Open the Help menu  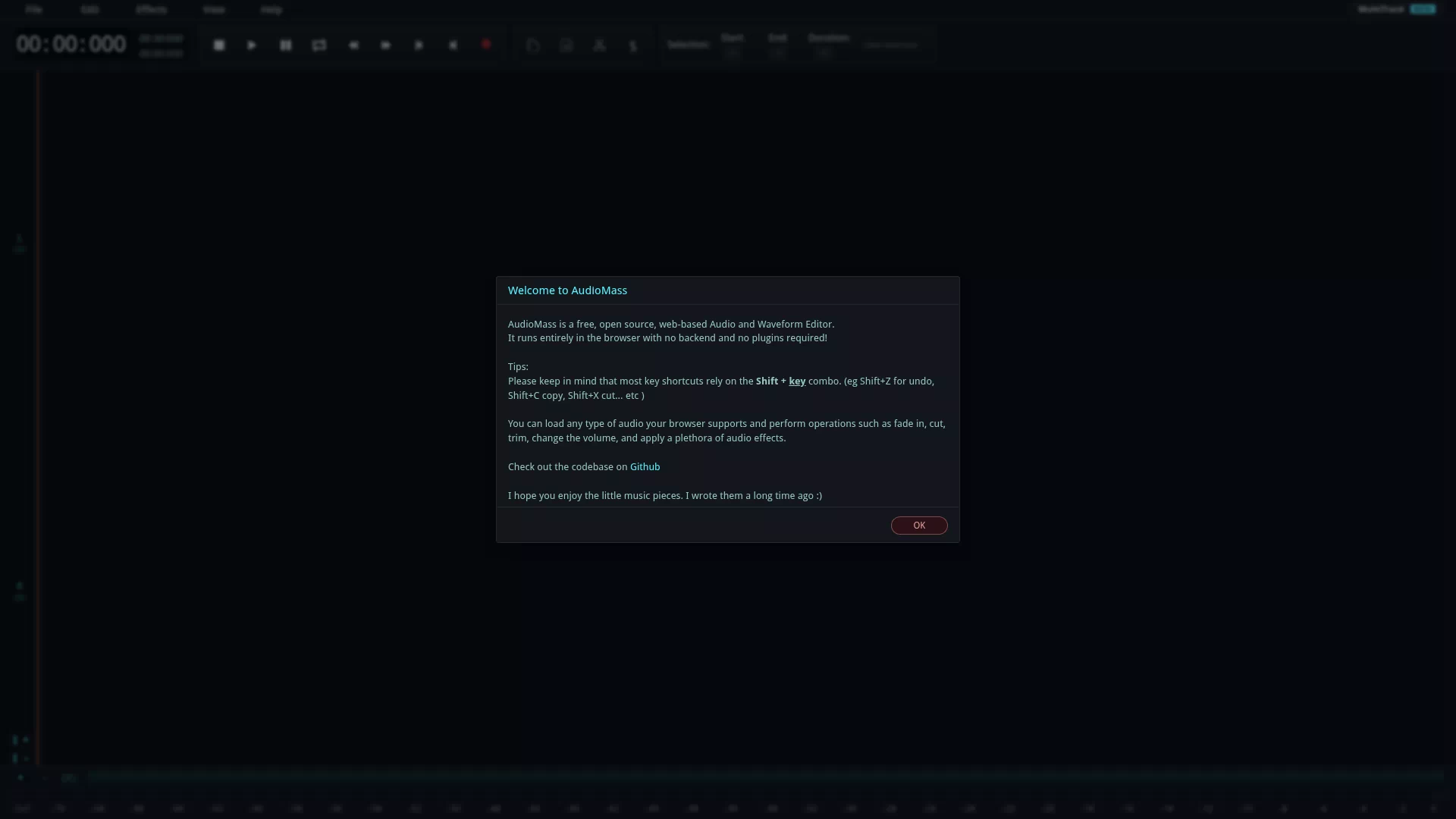pos(271,9)
